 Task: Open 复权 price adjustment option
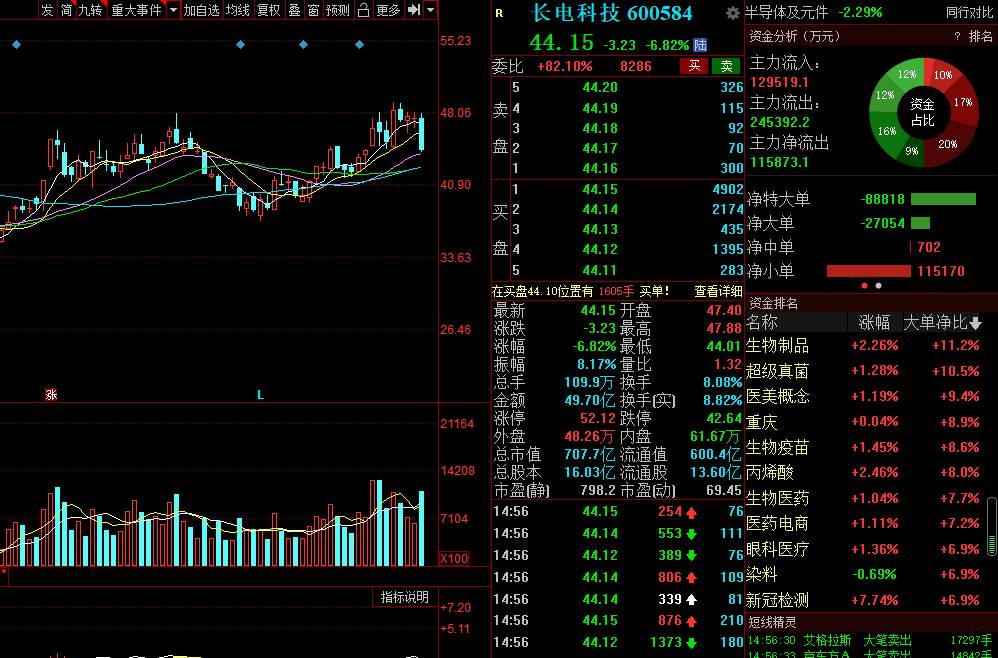coord(269,10)
